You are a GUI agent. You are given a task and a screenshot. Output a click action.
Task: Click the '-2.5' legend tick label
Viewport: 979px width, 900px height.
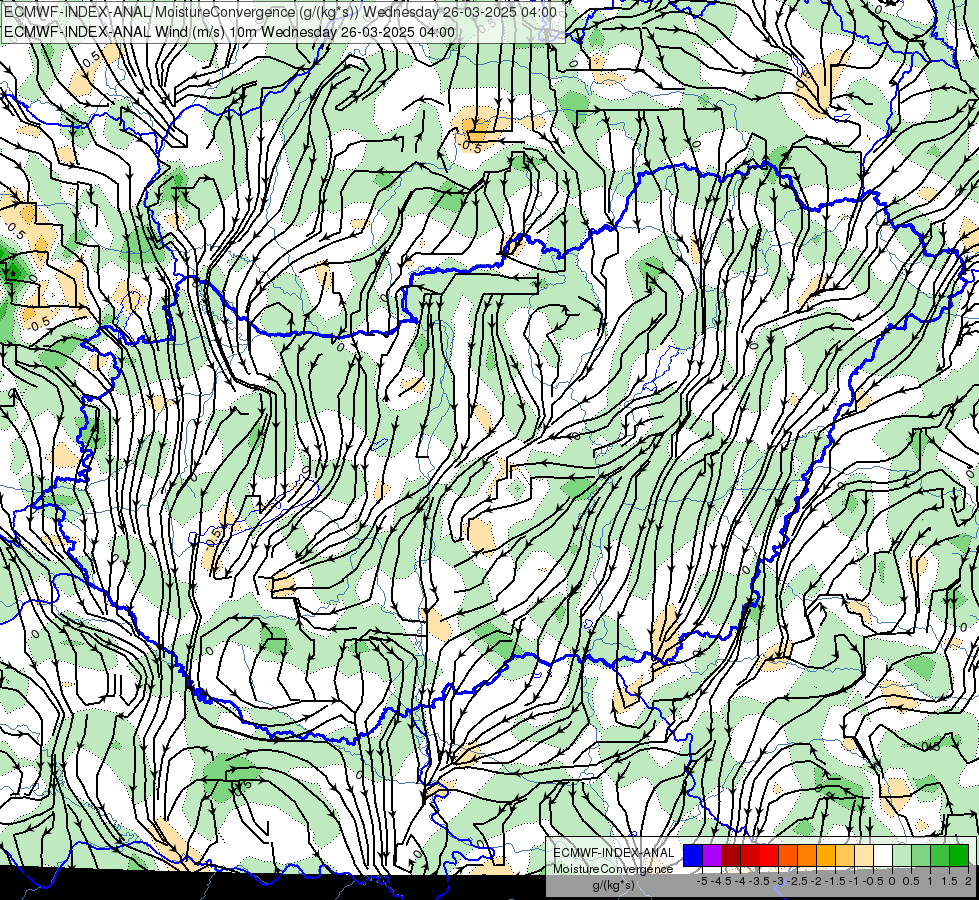pyautogui.click(x=797, y=881)
